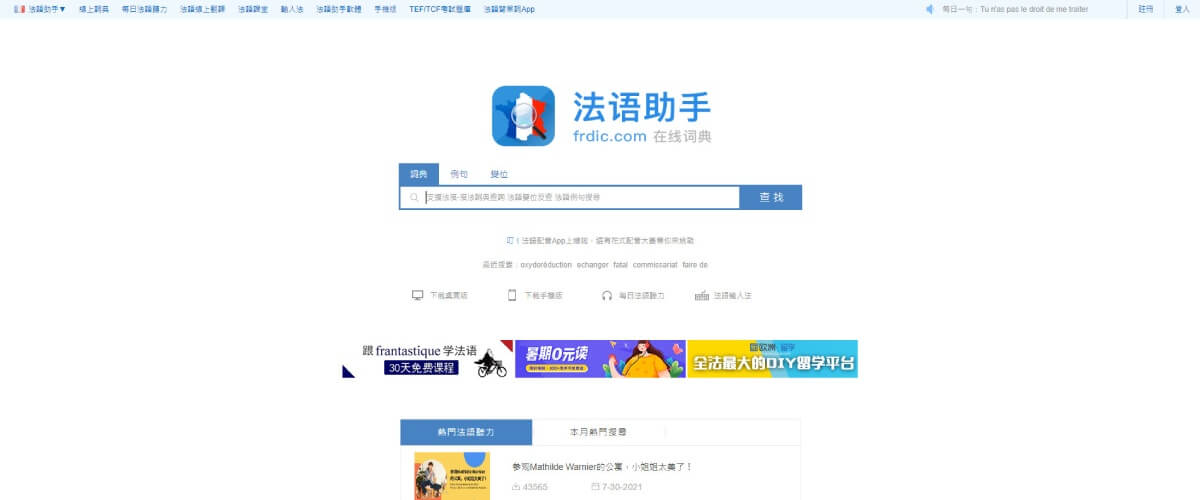This screenshot has height=500, width=1200.
Task: Search recent phrase faire de
Action: pos(695,265)
